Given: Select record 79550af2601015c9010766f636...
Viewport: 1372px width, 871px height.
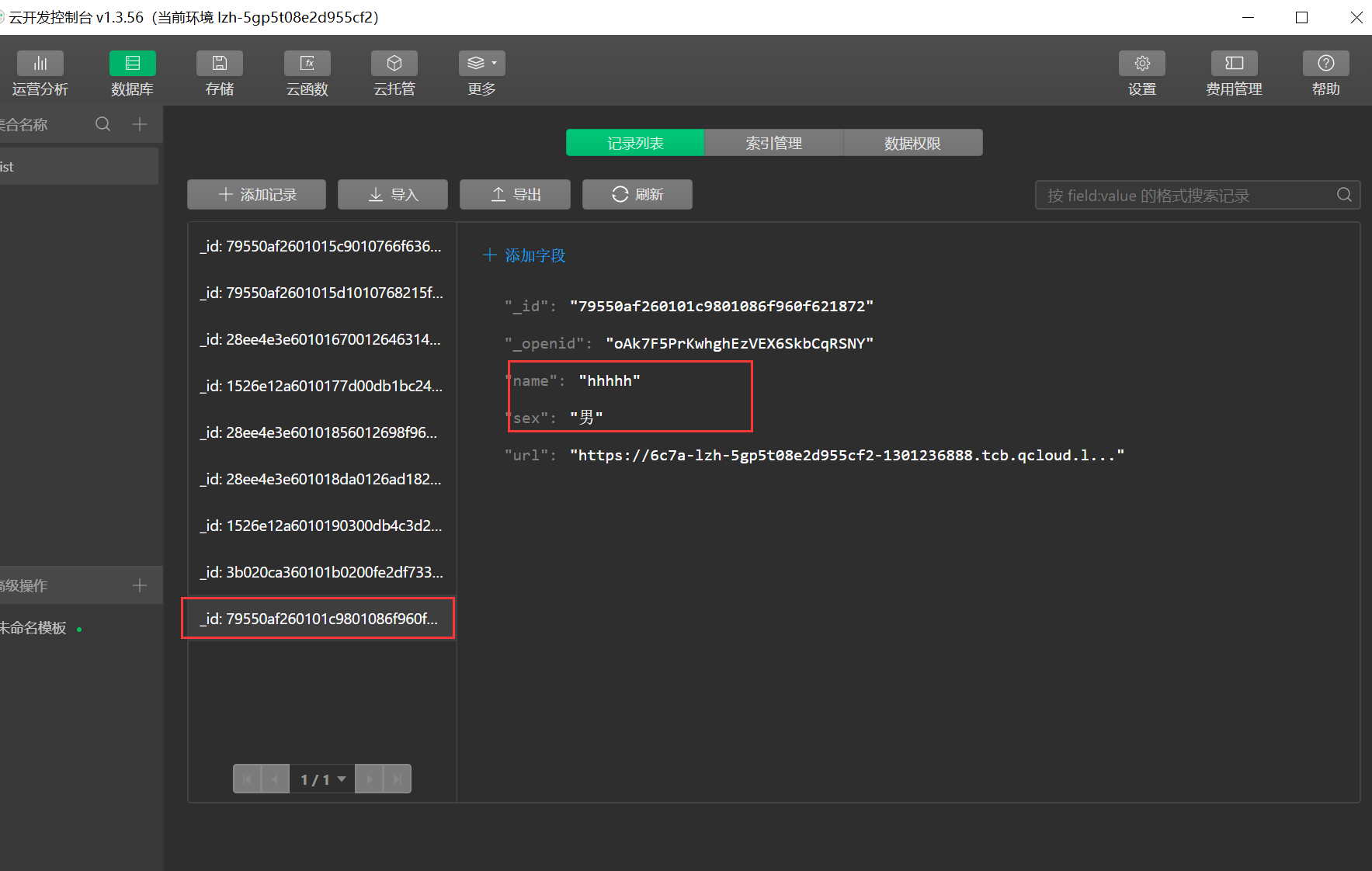Looking at the screenshot, I should coord(321,246).
